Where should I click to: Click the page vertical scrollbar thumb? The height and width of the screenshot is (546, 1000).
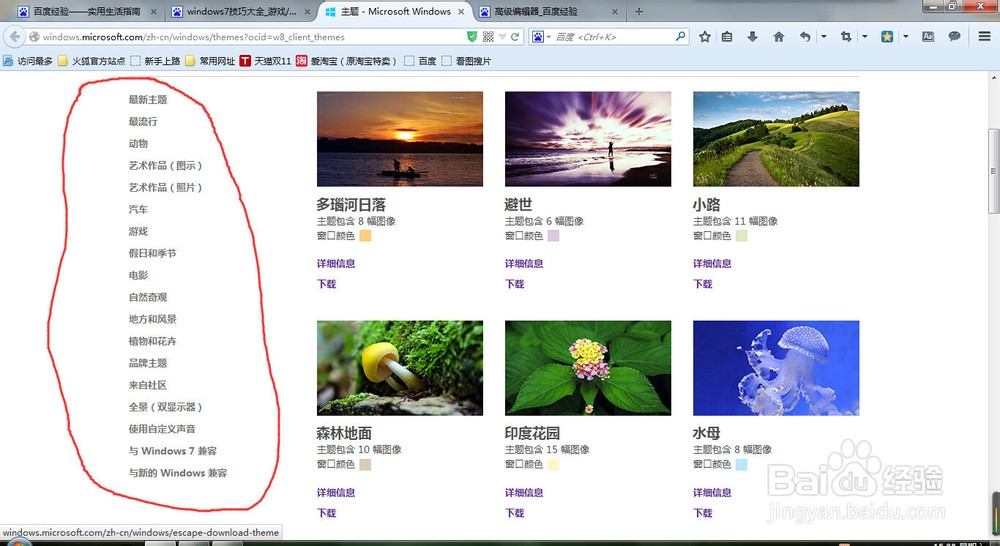pyautogui.click(x=994, y=171)
